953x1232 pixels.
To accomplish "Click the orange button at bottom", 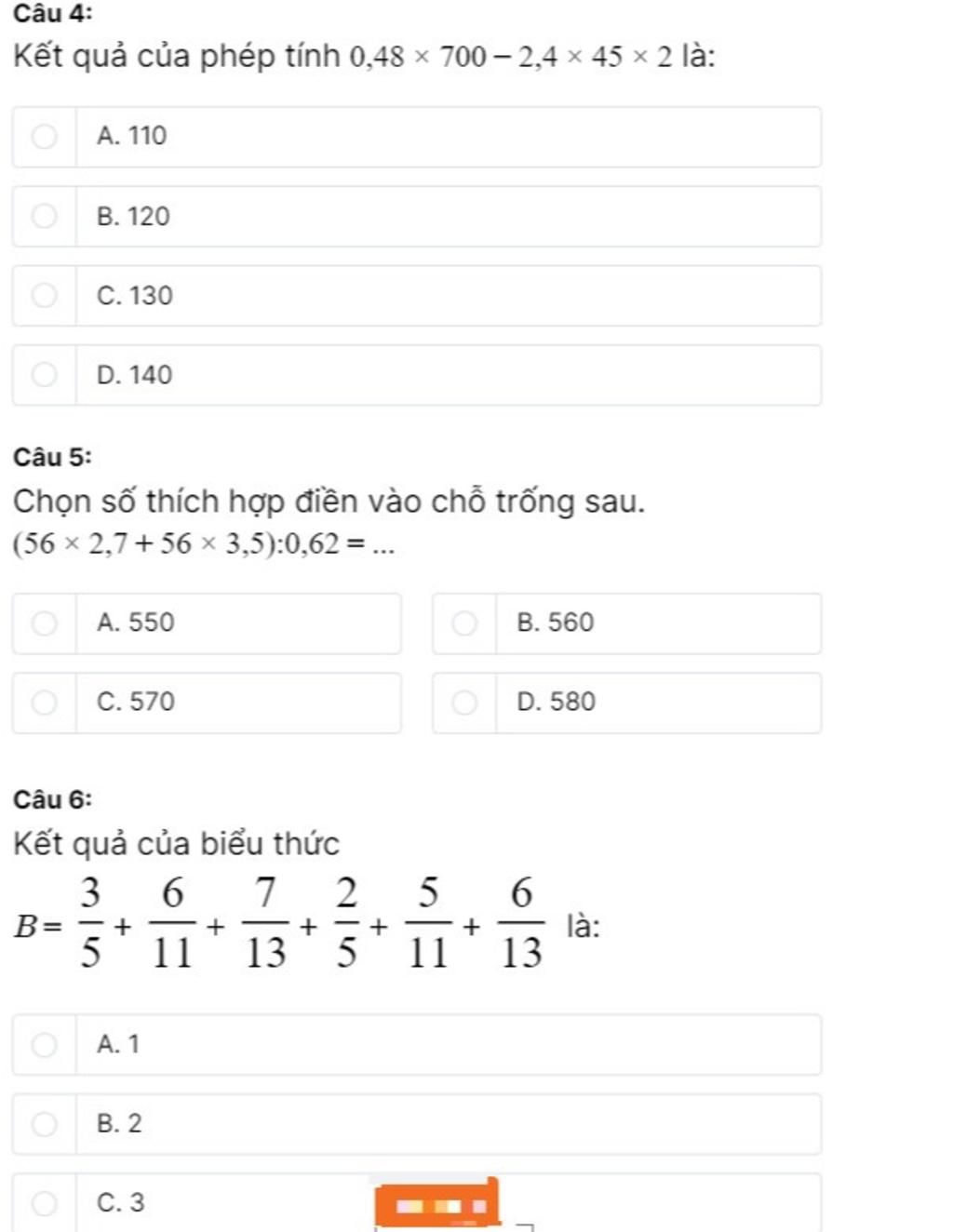I will coord(436,1204).
